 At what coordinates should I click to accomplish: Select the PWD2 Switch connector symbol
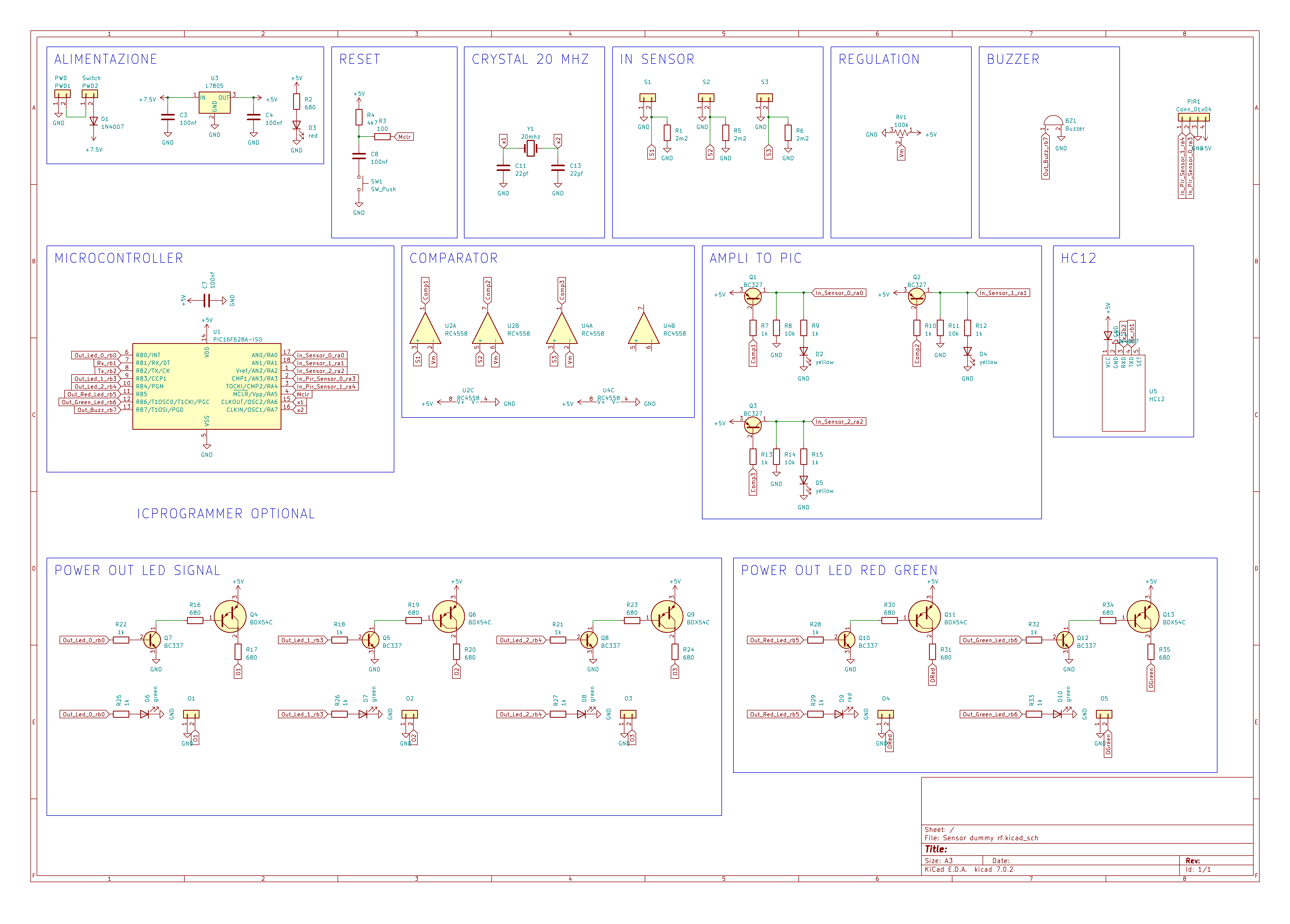90,94
